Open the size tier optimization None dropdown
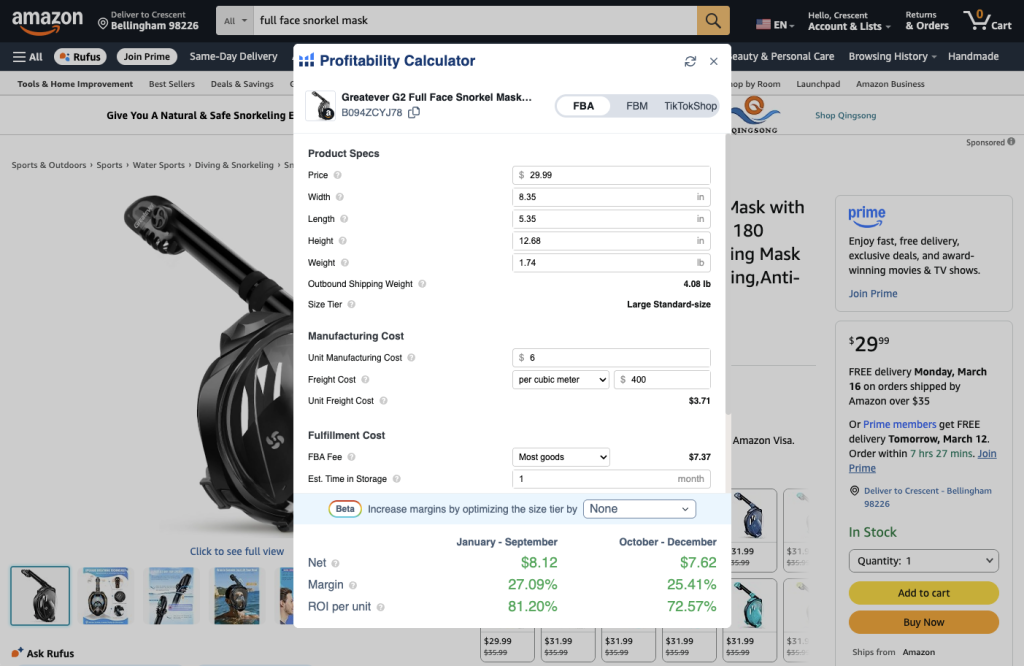Viewport: 1024px width, 666px height. tap(639, 509)
